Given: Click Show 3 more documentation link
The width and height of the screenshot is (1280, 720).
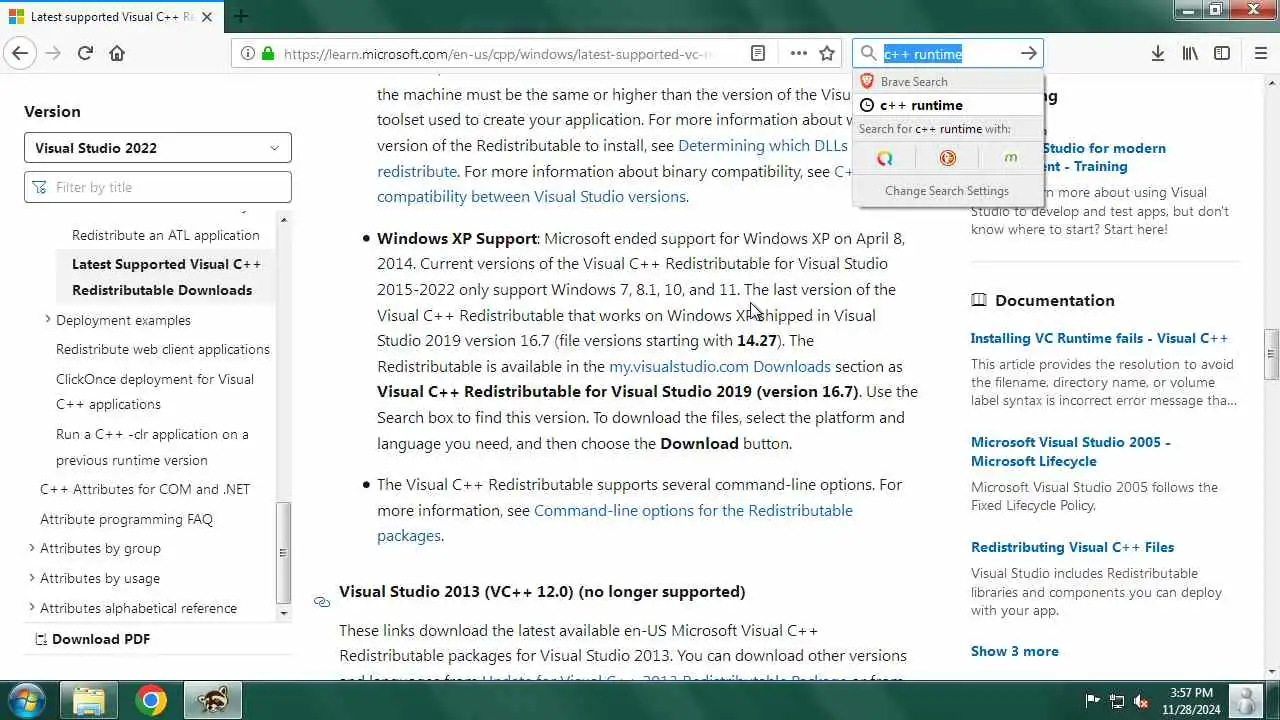Looking at the screenshot, I should (1014, 651).
